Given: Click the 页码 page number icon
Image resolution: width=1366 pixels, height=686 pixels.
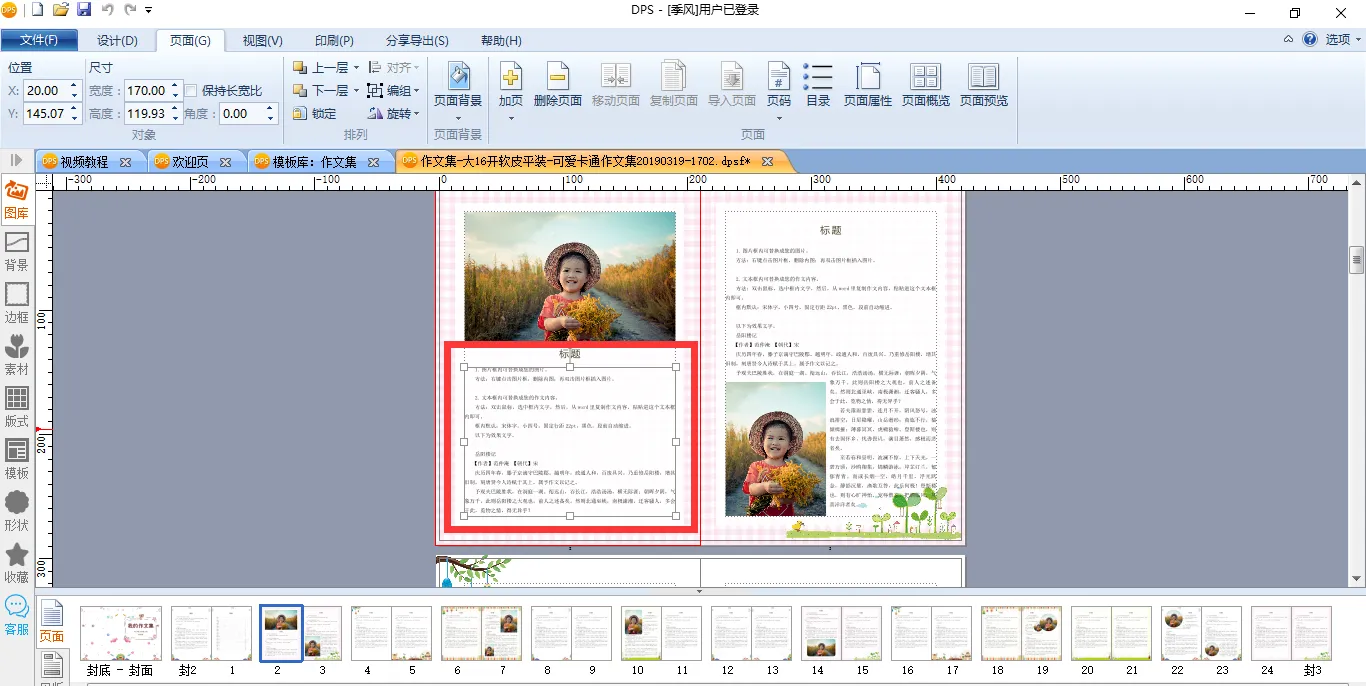Looking at the screenshot, I should click(x=778, y=78).
